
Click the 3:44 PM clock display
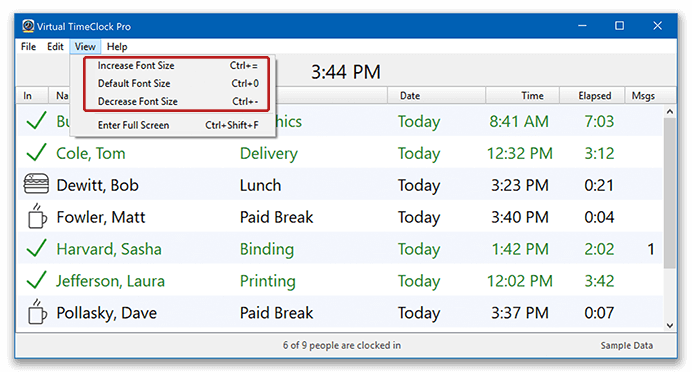[346, 72]
